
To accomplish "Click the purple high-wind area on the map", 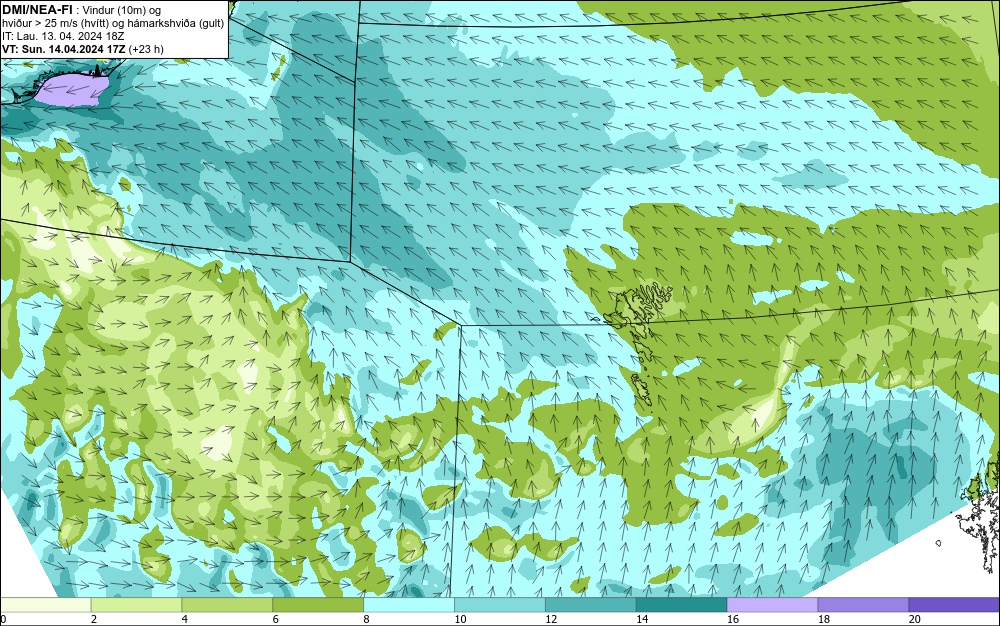I will tap(71, 89).
